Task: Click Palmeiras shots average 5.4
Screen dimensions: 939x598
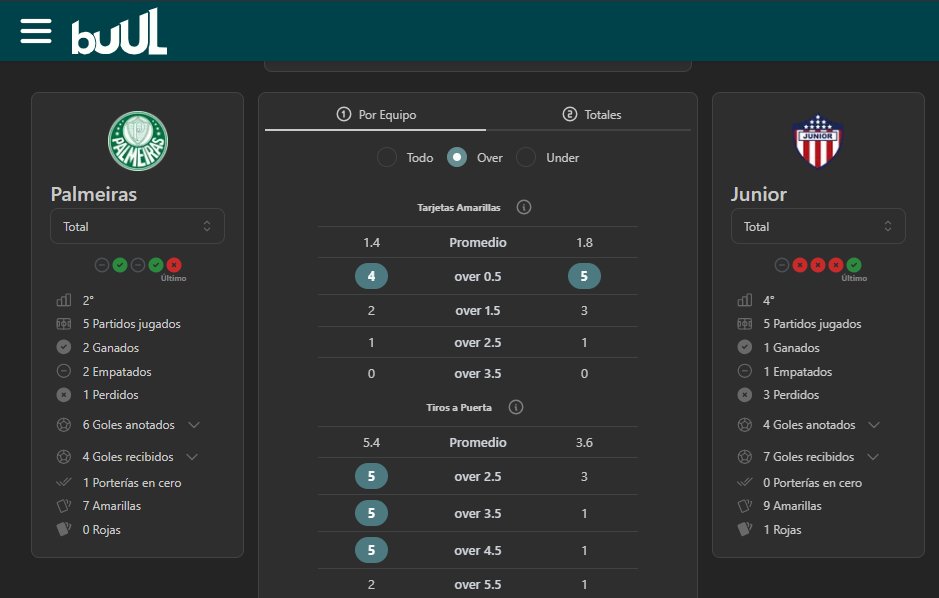Action: click(x=371, y=442)
